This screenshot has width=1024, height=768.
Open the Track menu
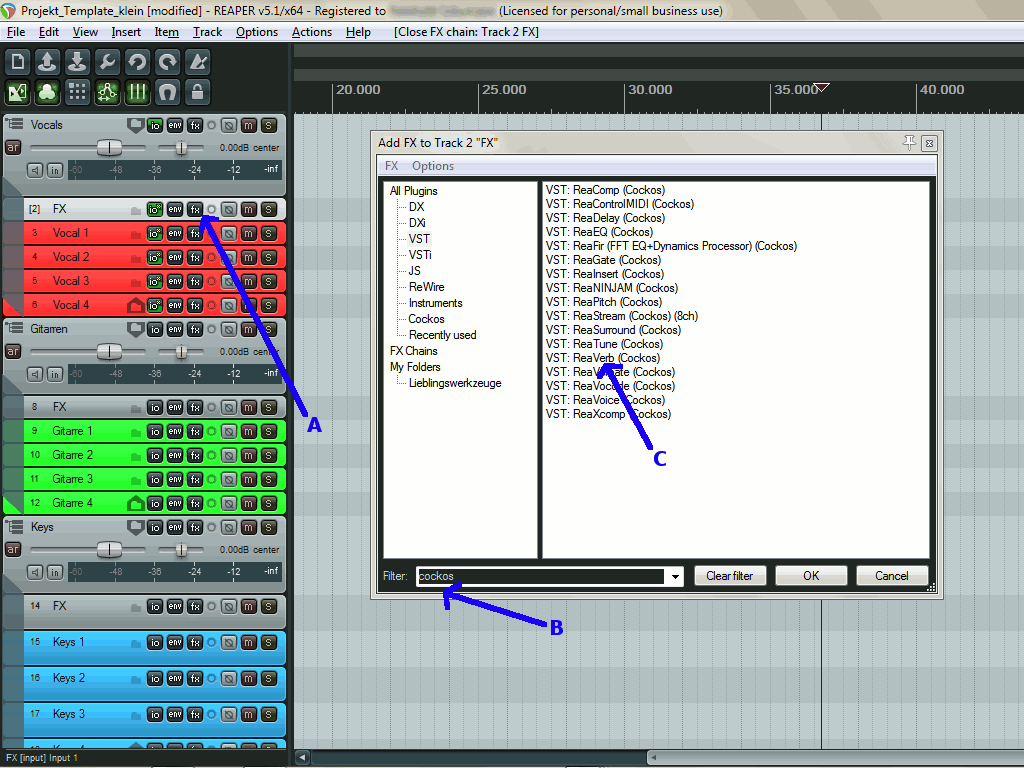click(x=207, y=32)
